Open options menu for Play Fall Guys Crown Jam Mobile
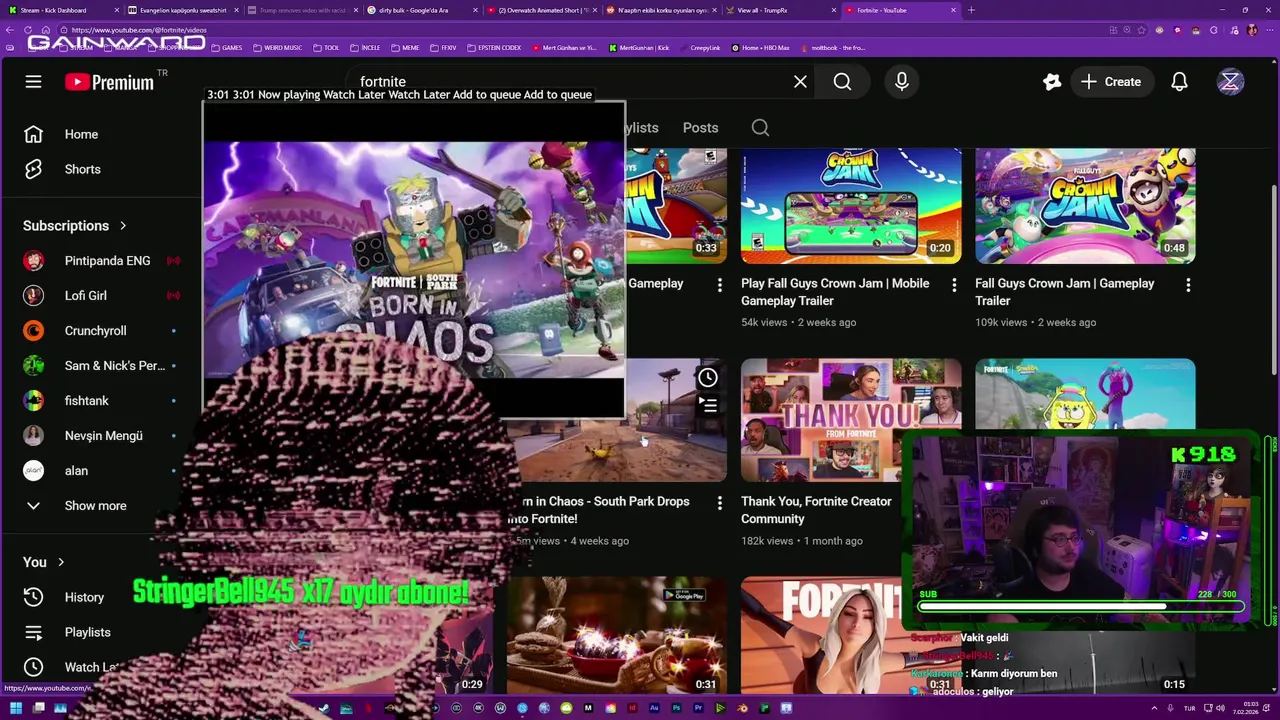Screen dimensions: 1280x720 click(x=954, y=285)
